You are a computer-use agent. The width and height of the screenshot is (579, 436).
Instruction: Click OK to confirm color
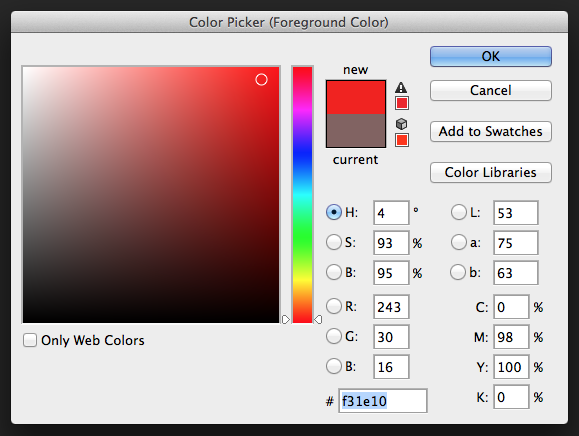[491, 56]
